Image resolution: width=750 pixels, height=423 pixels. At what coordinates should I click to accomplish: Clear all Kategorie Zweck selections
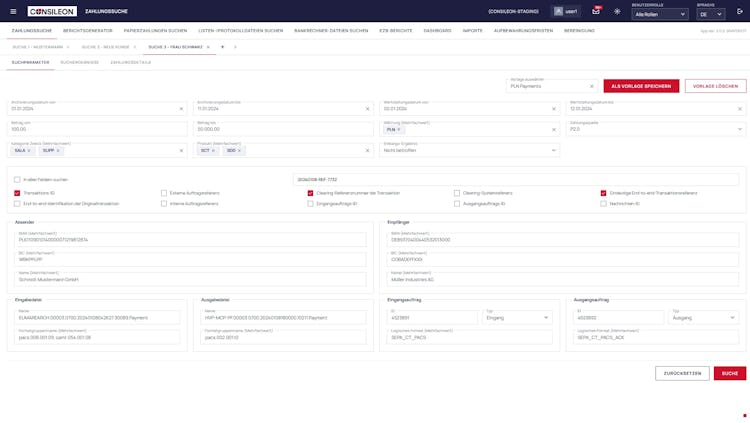click(181, 151)
